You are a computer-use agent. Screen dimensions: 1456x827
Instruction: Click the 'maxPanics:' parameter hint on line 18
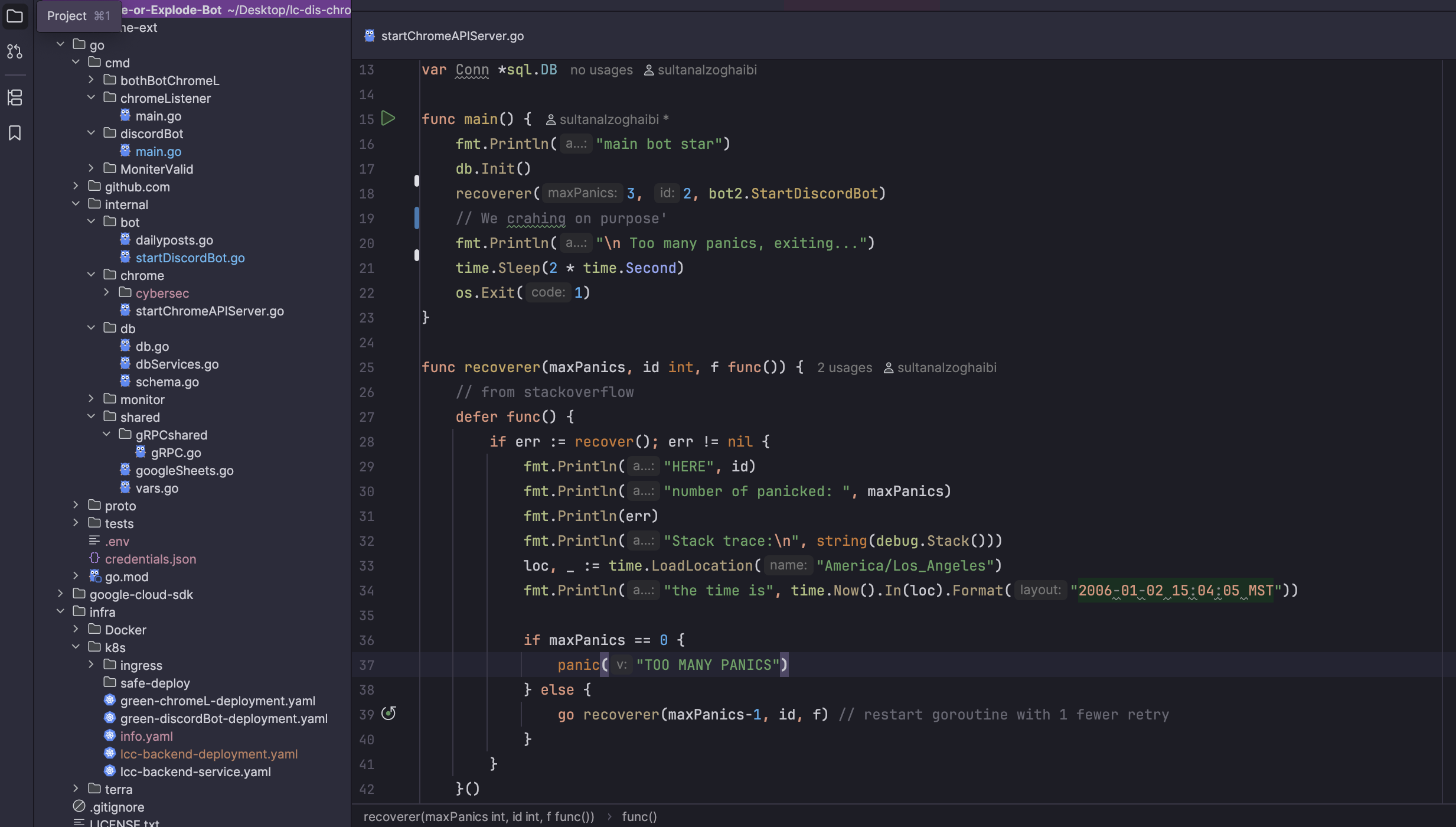(x=582, y=193)
